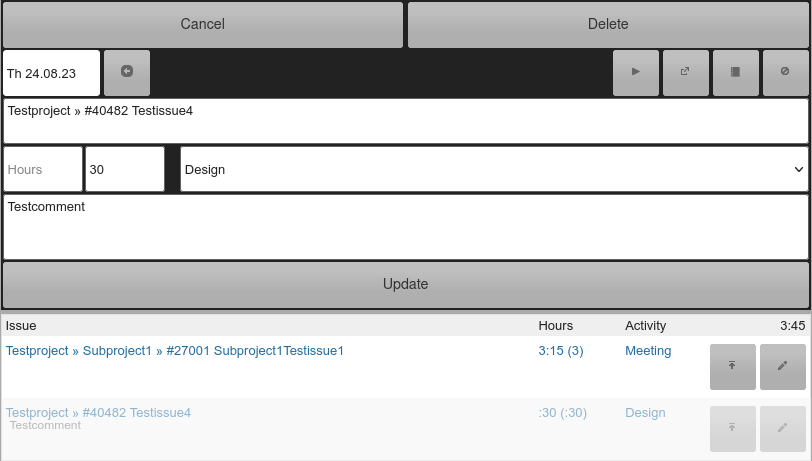Click the list/notes icon in toolbar
The height and width of the screenshot is (461, 812).
pyautogui.click(x=735, y=73)
